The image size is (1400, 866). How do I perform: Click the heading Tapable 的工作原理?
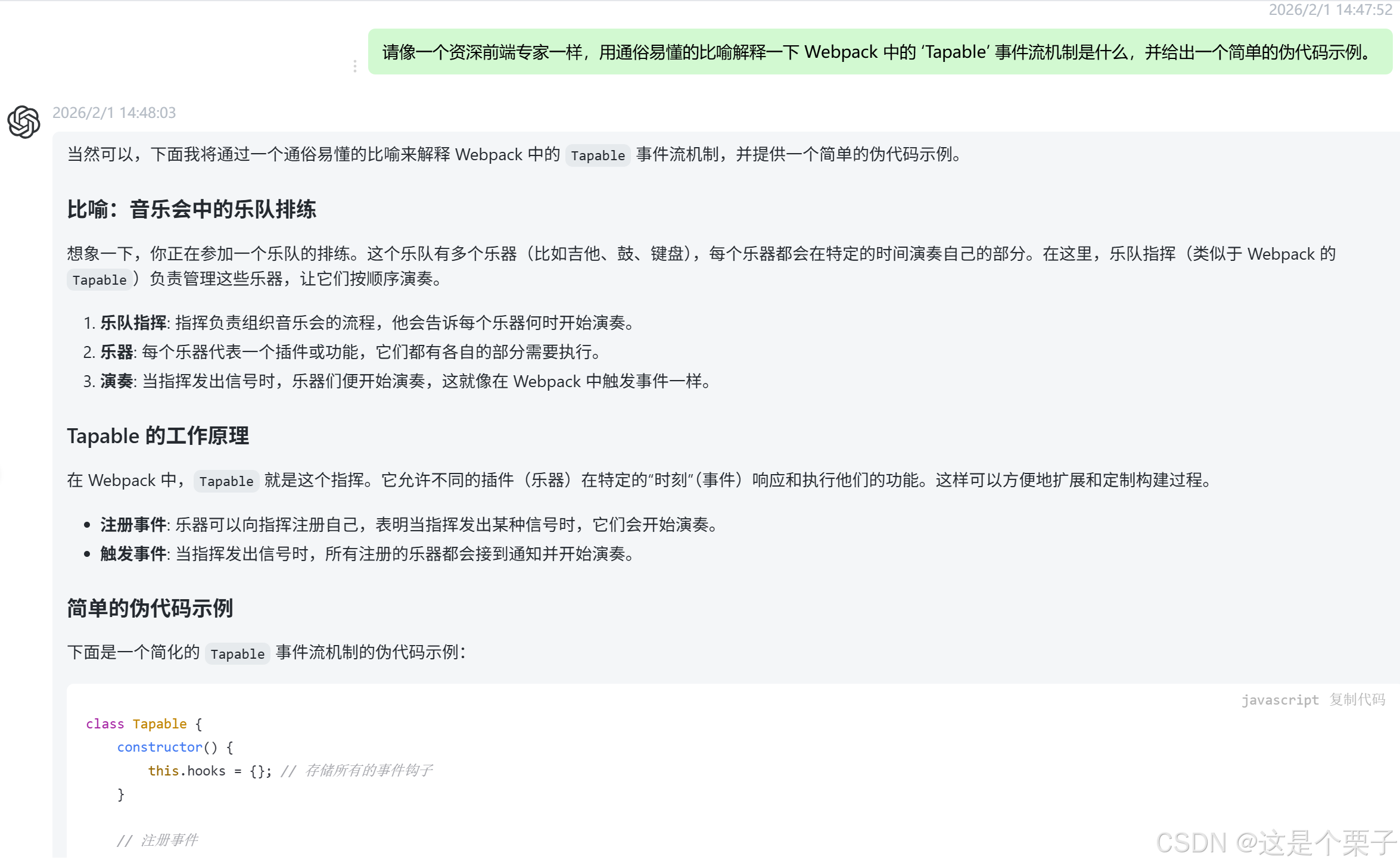click(158, 436)
